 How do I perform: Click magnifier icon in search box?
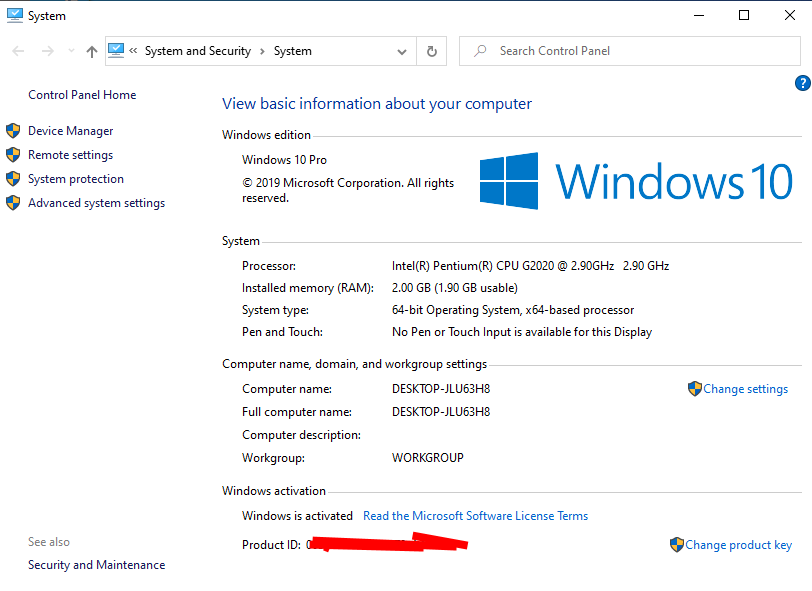tap(480, 51)
